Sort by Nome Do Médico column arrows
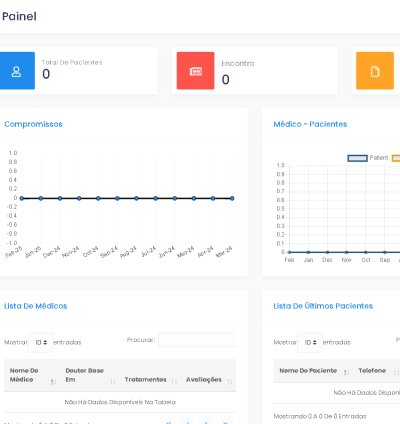 [53, 382]
